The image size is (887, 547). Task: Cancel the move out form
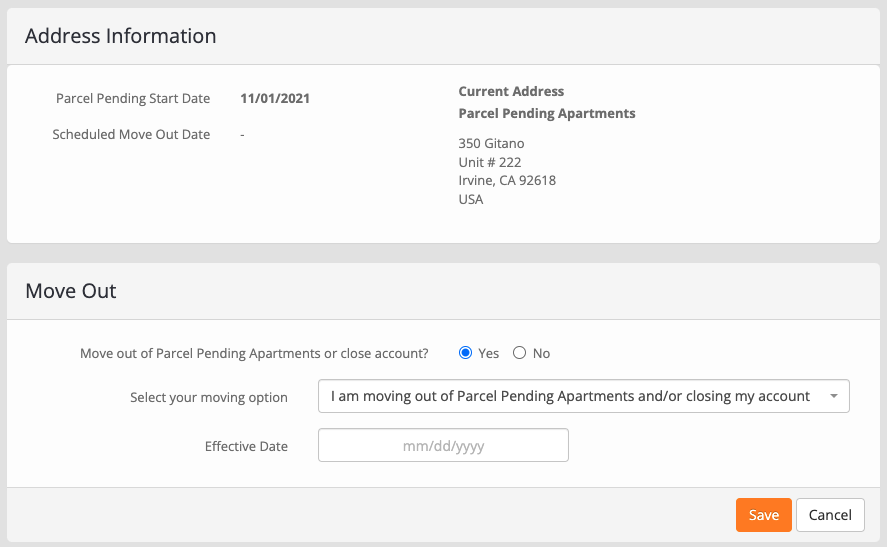(830, 515)
